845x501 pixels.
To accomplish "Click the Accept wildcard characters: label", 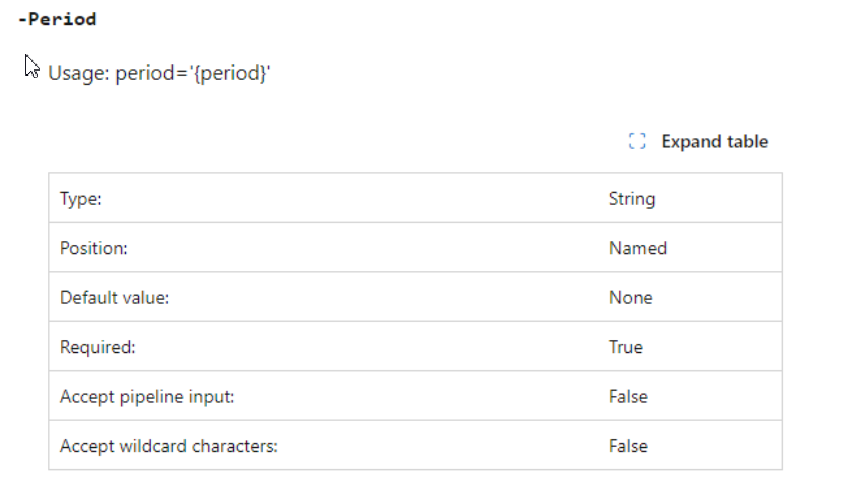I will click(169, 447).
